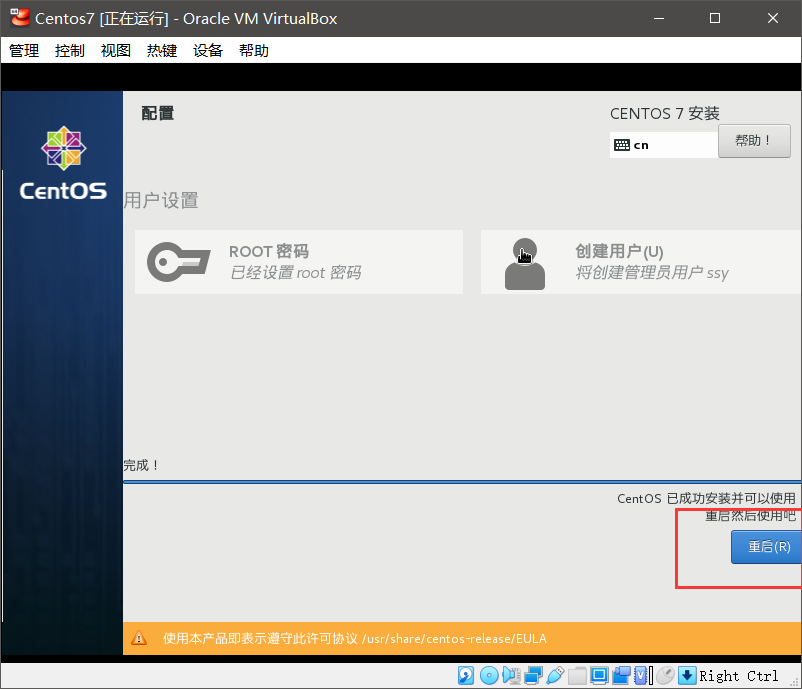The image size is (802, 689).
Task: Click the network adapters status icon
Action: [x=533, y=675]
